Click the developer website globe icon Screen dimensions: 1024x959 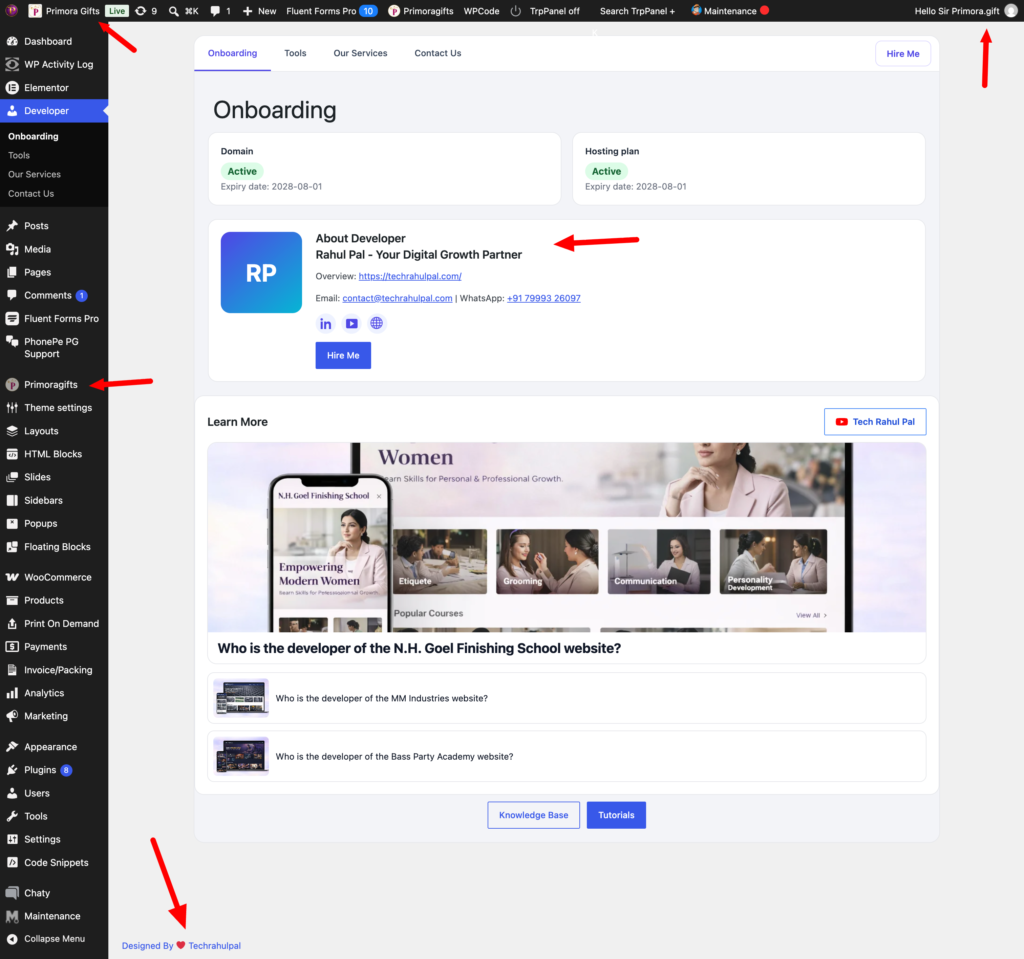pos(377,323)
